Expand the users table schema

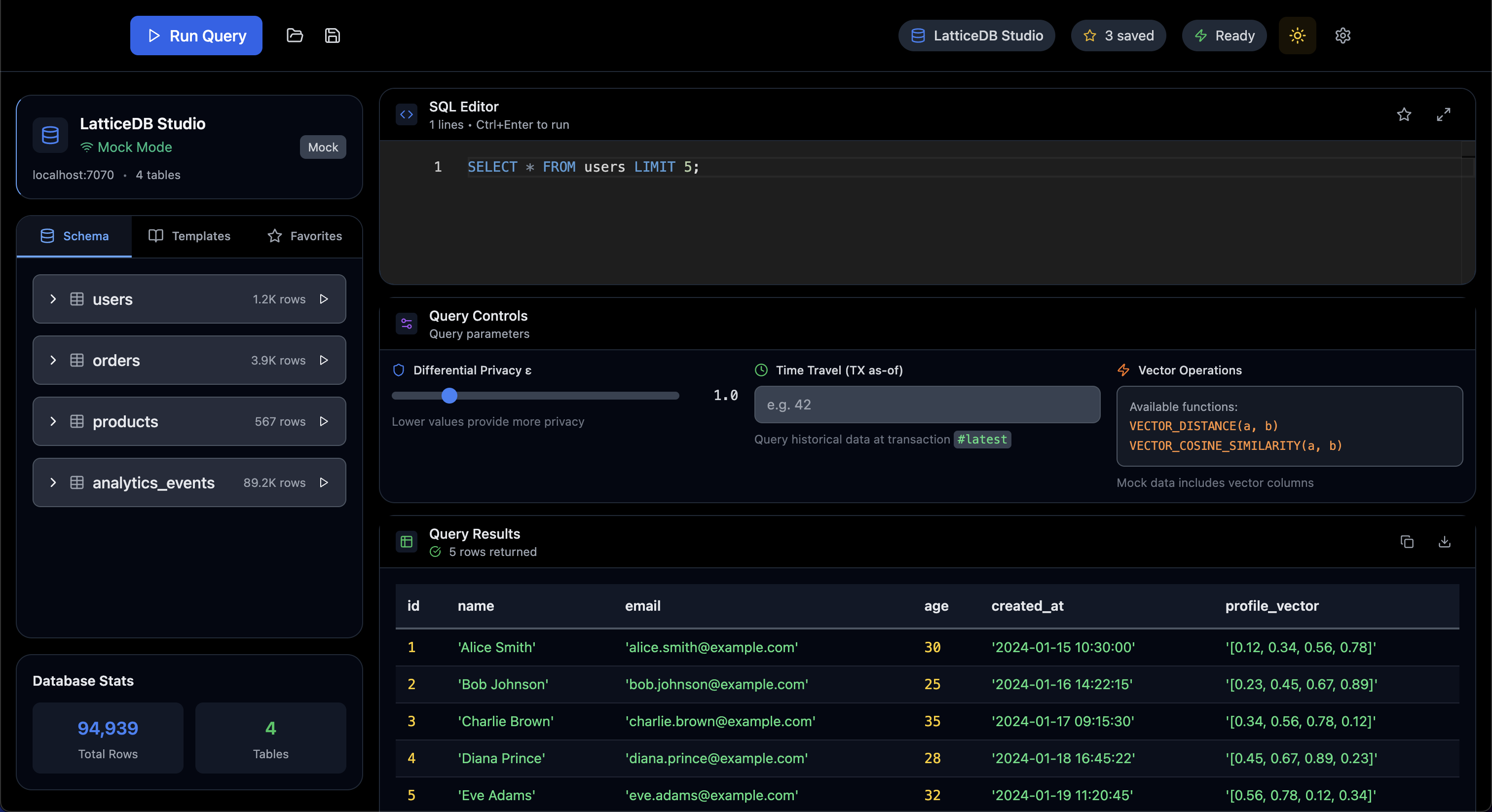click(53, 299)
